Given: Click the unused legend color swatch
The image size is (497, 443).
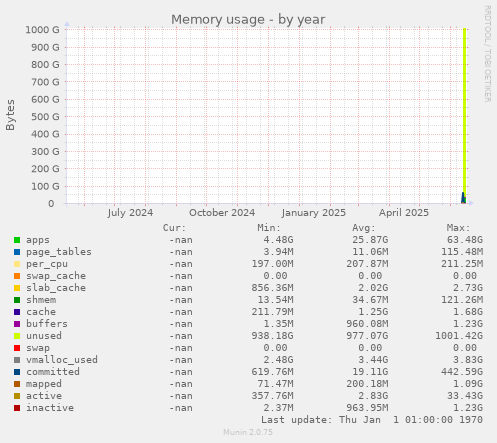Looking at the screenshot, I should coord(17,336).
